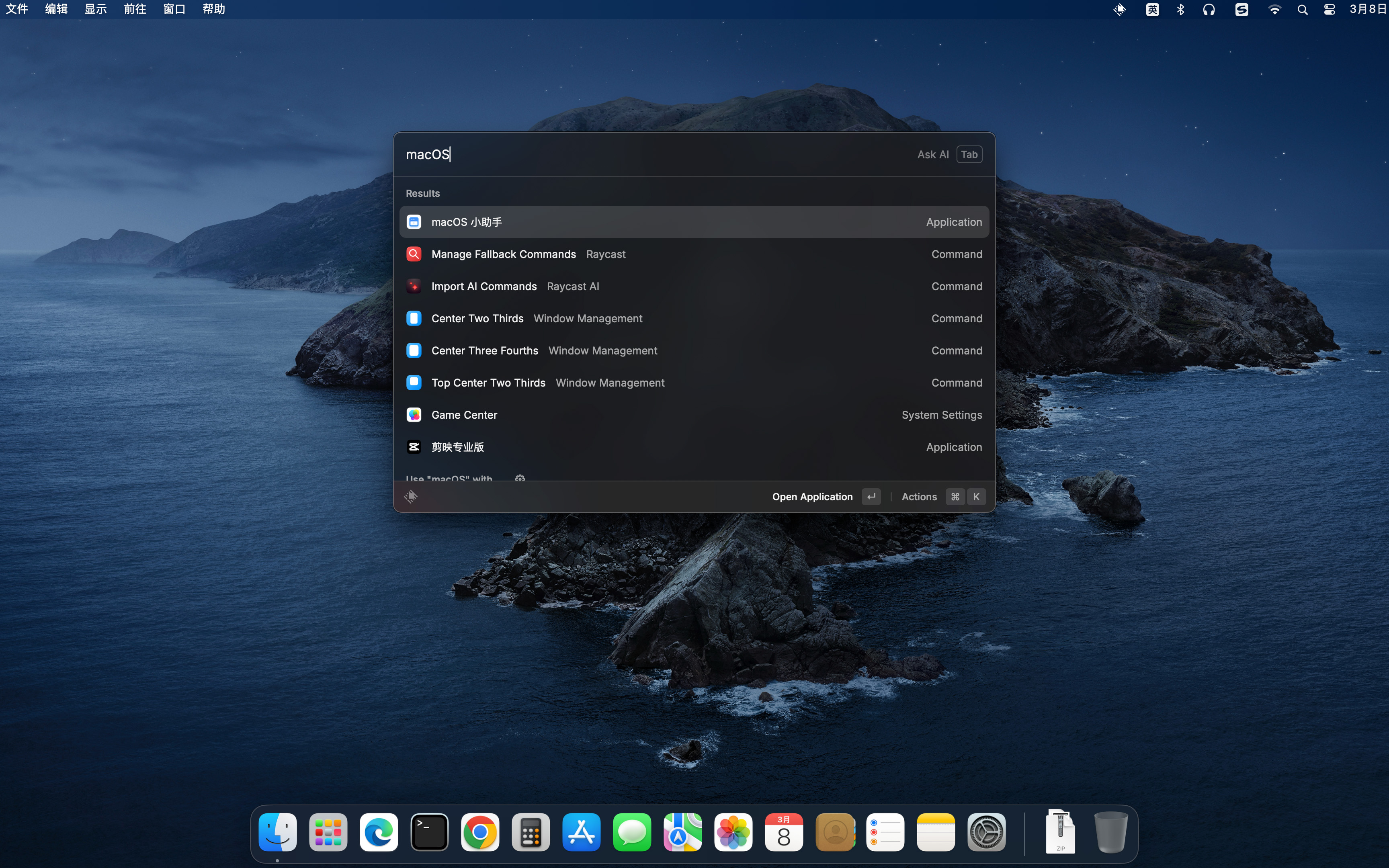Viewport: 1389px width, 868px height.
Task: Click the Raycast search input field
Action: (x=654, y=154)
